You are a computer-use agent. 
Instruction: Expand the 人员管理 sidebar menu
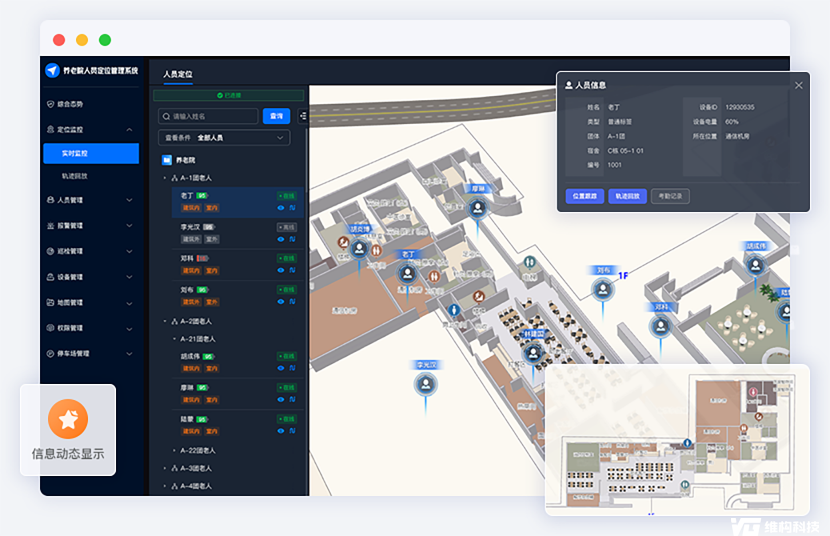(90, 200)
